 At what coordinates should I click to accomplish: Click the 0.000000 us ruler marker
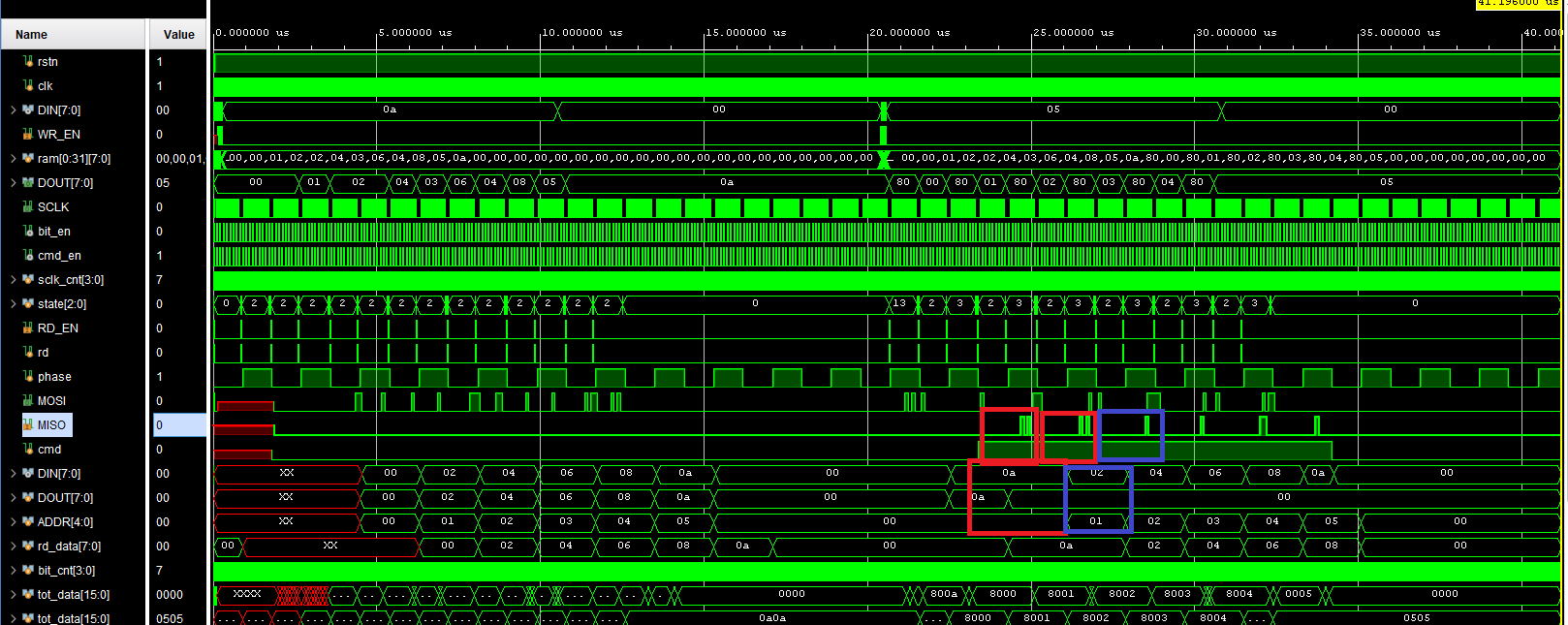tap(252, 32)
